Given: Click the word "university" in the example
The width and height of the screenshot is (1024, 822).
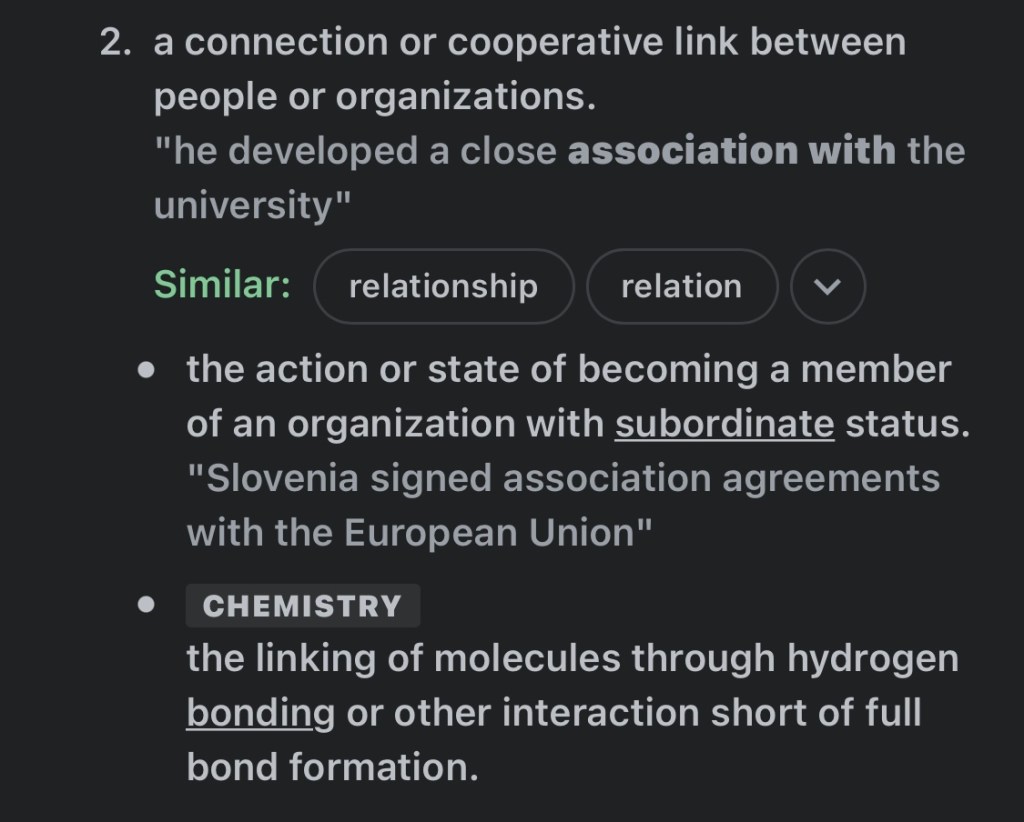Looking at the screenshot, I should pyautogui.click(x=244, y=205).
